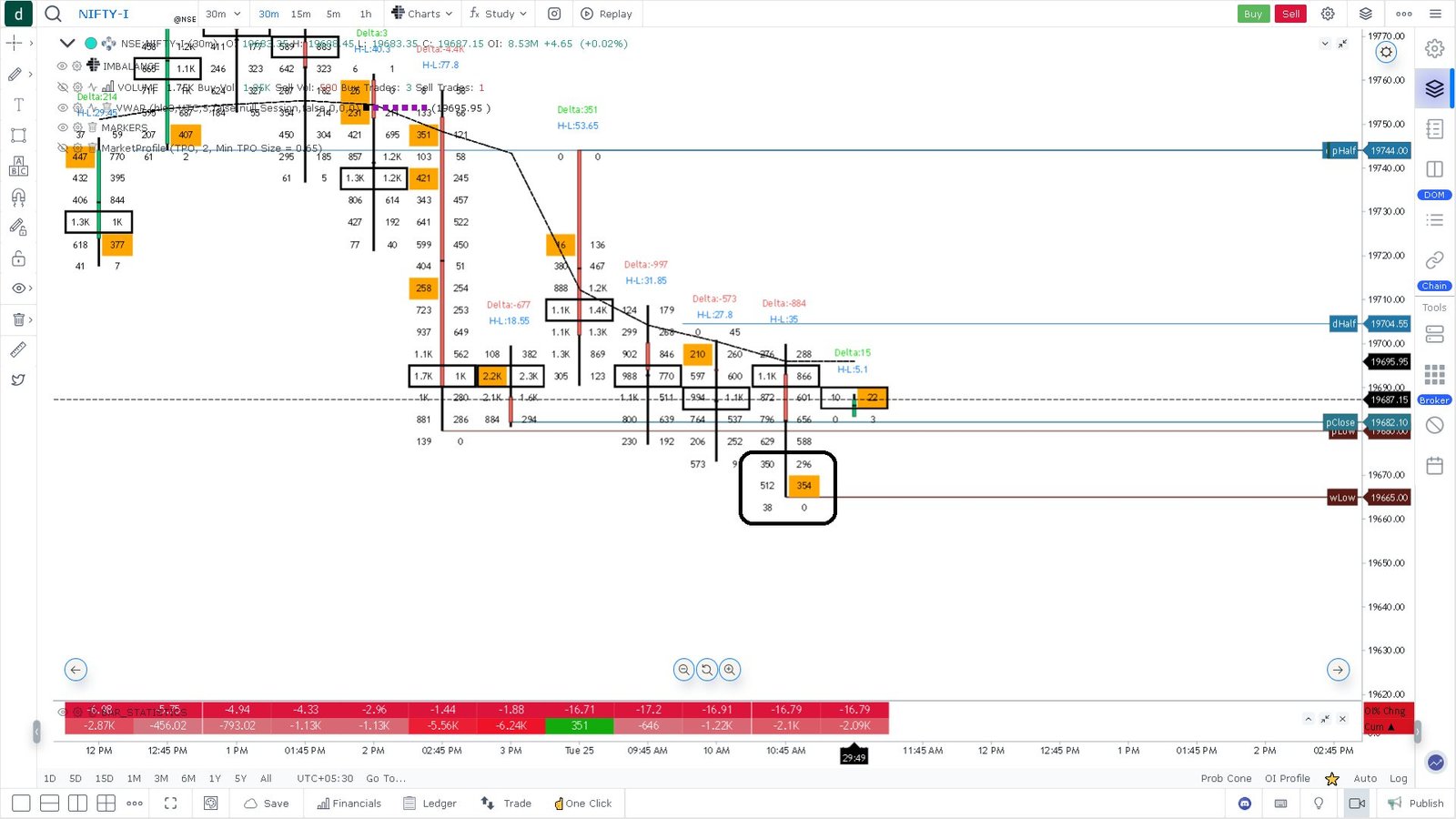Select the Text drawing tool
Screen dimensions: 1456x819
(x=18, y=105)
